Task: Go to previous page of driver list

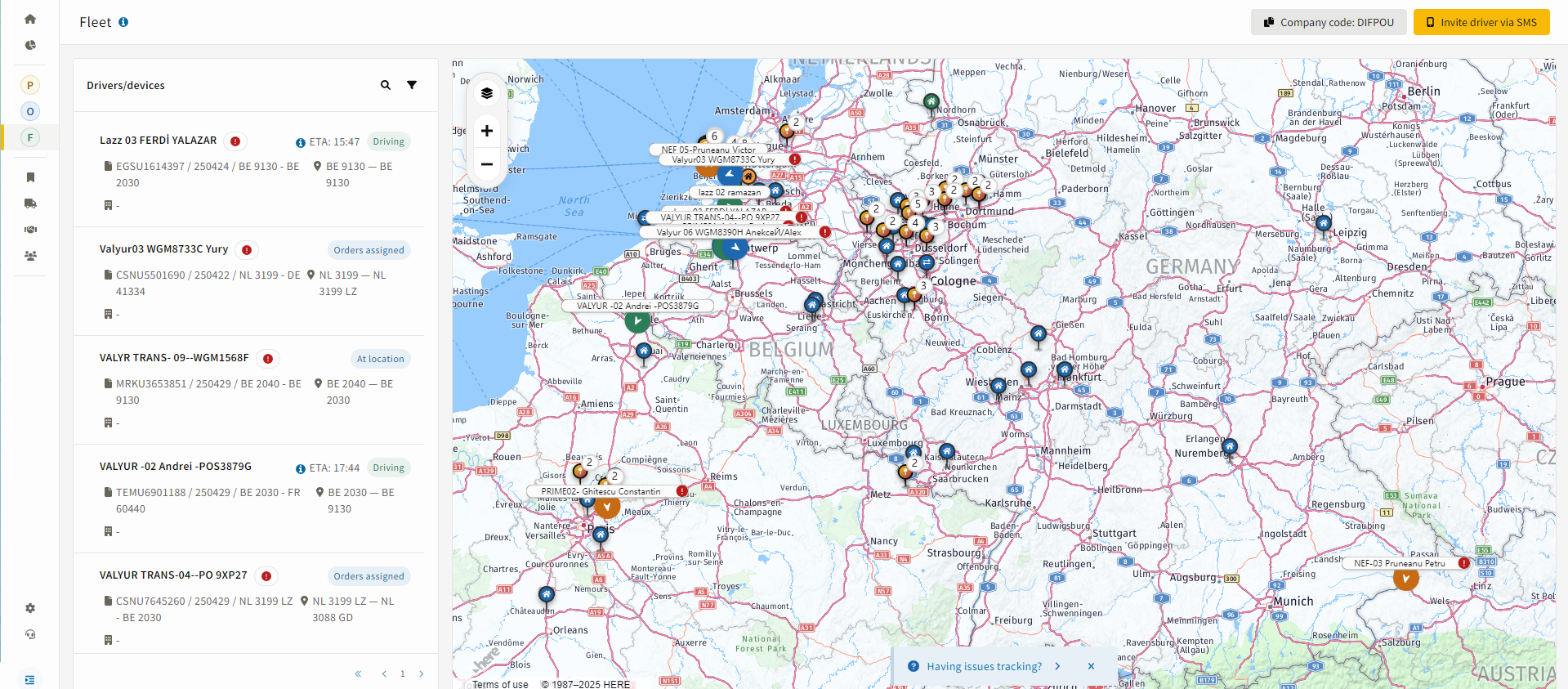Action: (x=384, y=674)
